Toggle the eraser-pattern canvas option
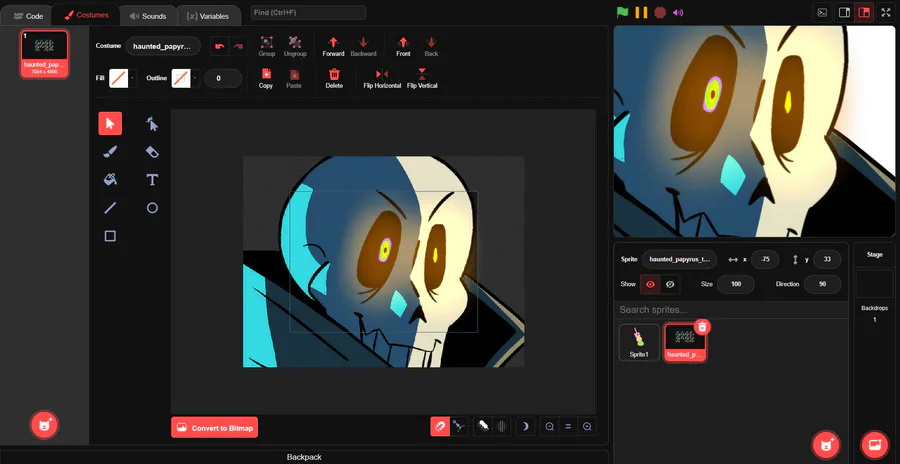 click(x=483, y=427)
